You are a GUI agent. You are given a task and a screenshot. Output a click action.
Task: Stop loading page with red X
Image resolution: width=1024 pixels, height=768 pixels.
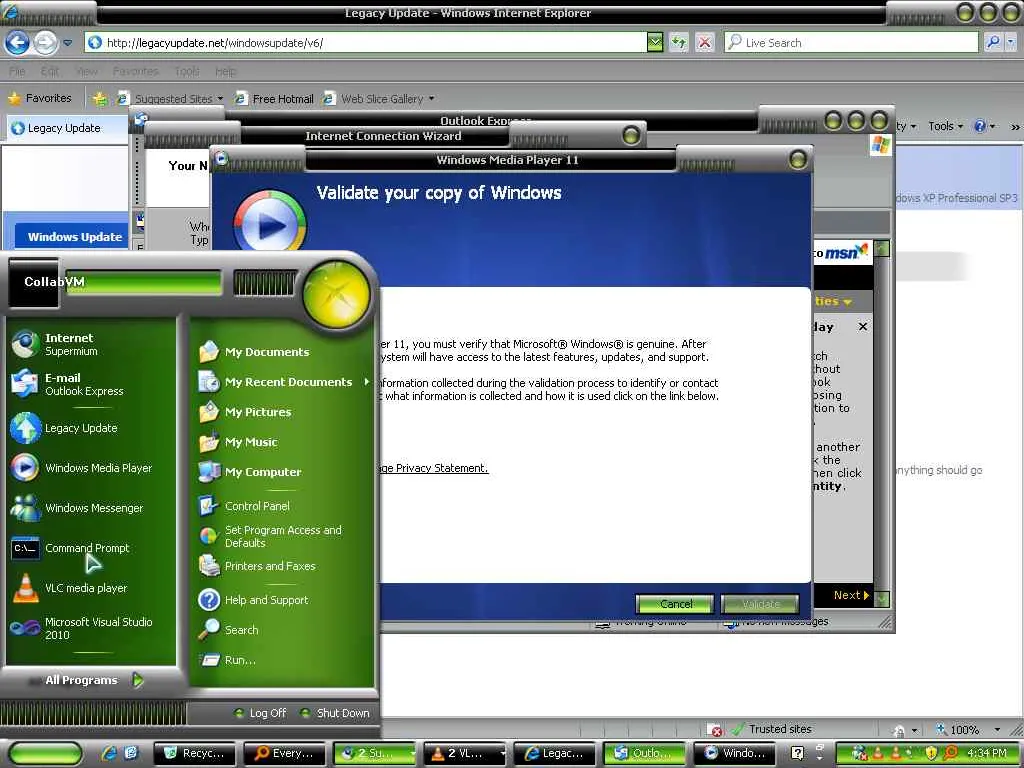pos(705,43)
